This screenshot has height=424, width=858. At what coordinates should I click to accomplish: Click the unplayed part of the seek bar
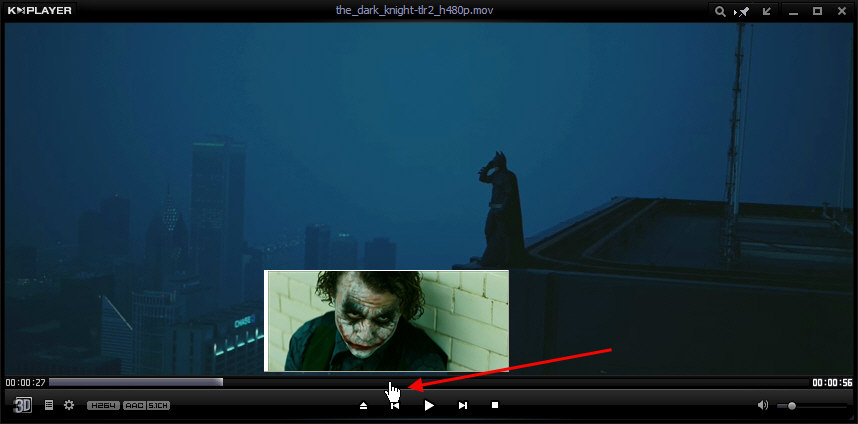tap(515, 382)
